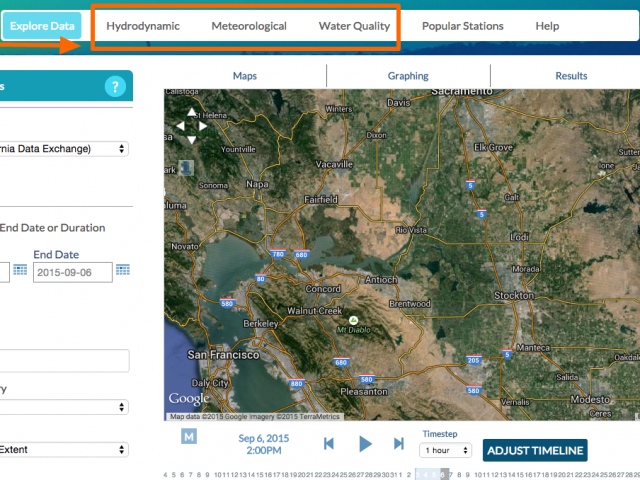Pan the map right with the arrow
This screenshot has height=480, width=640.
203,126
